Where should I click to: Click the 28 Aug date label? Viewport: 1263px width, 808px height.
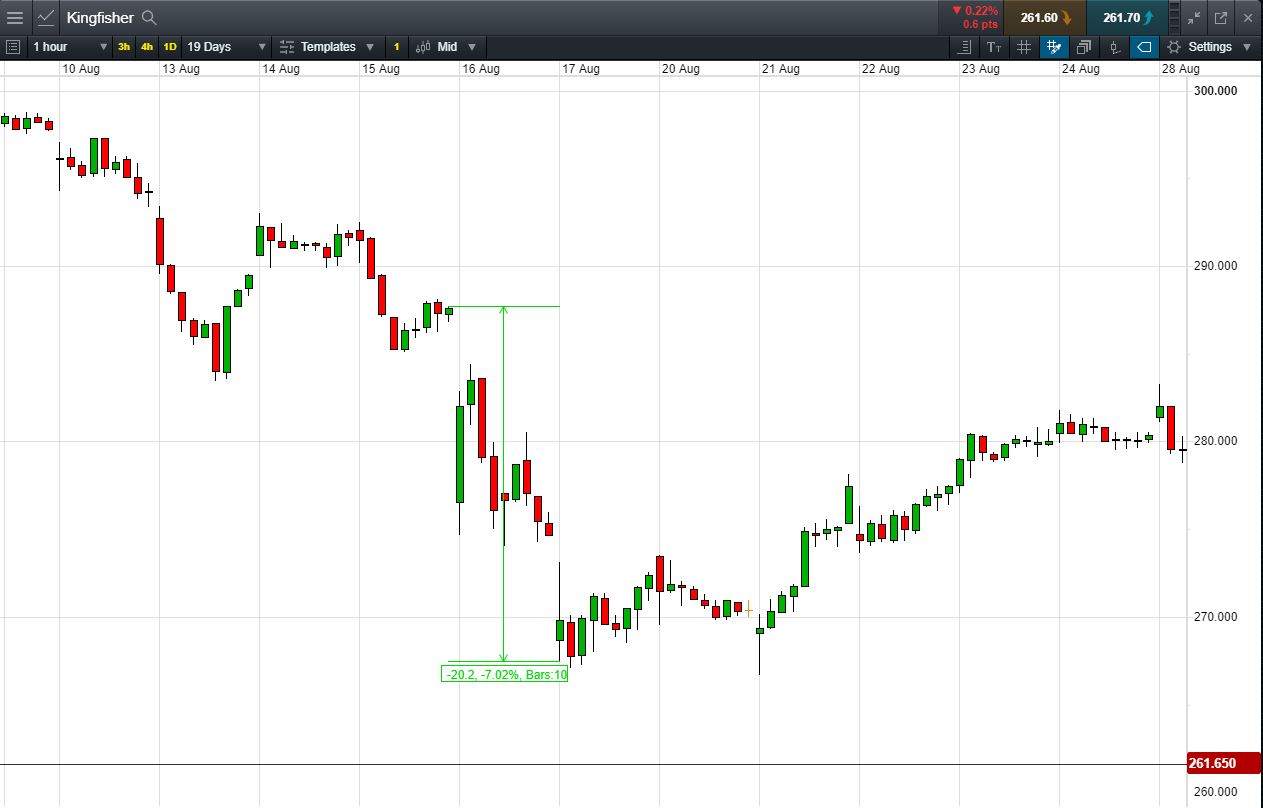(1181, 69)
